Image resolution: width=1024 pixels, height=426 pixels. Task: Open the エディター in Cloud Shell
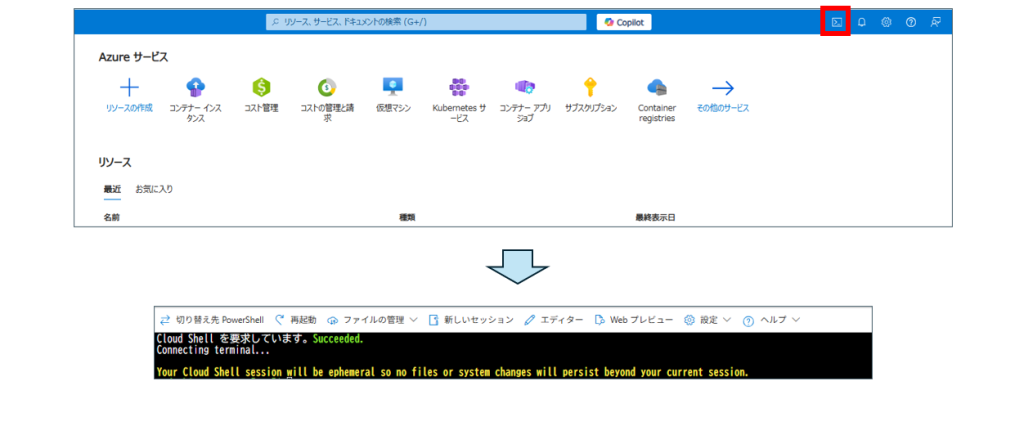pyautogui.click(x=554, y=320)
